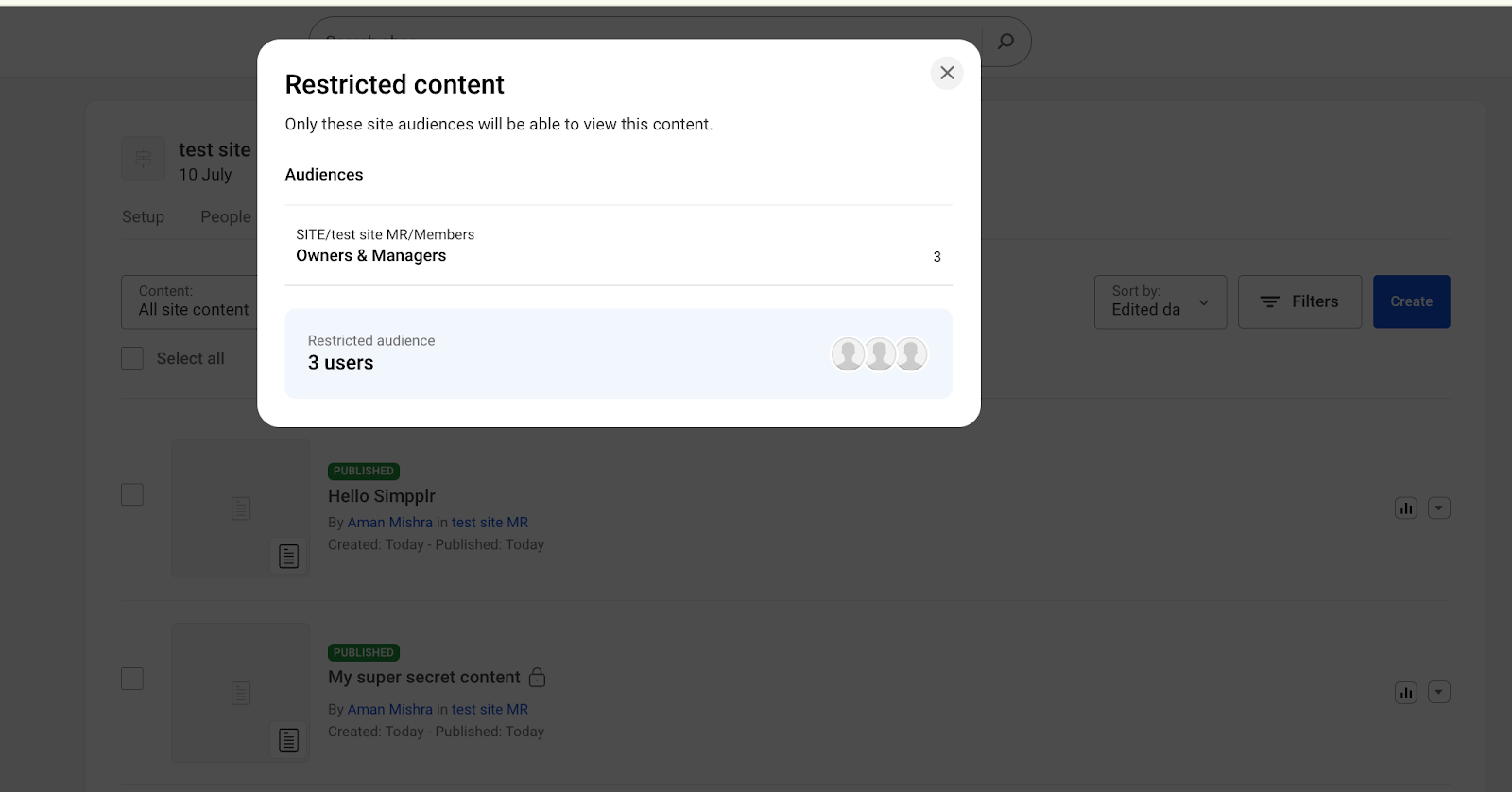Image resolution: width=1512 pixels, height=792 pixels.
Task: Tick the Hello Simpplr checkbox
Action: pyautogui.click(x=132, y=494)
